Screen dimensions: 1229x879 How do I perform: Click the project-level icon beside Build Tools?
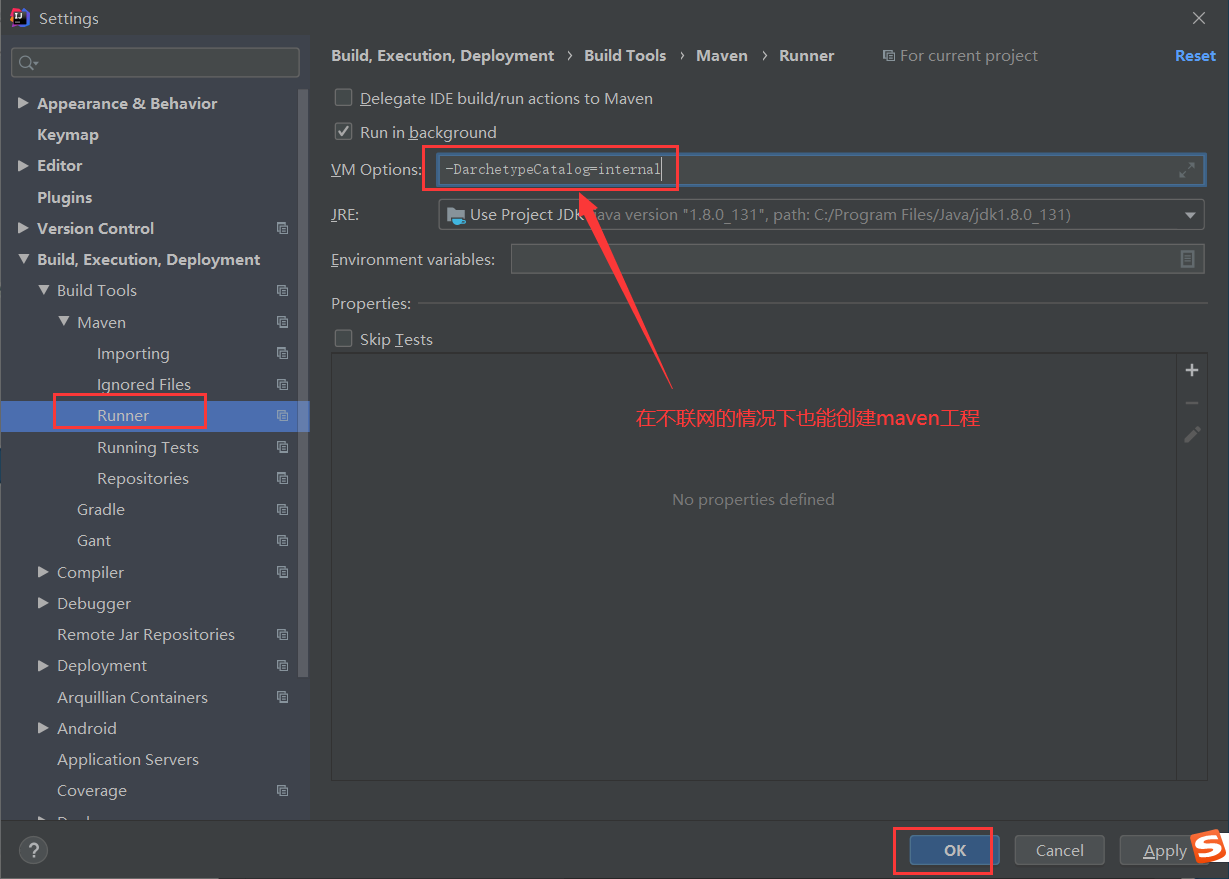tap(283, 291)
